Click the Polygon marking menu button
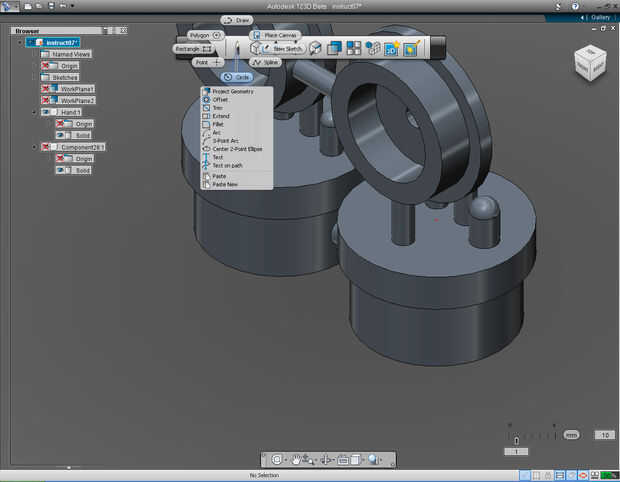620x482 pixels. (205, 35)
